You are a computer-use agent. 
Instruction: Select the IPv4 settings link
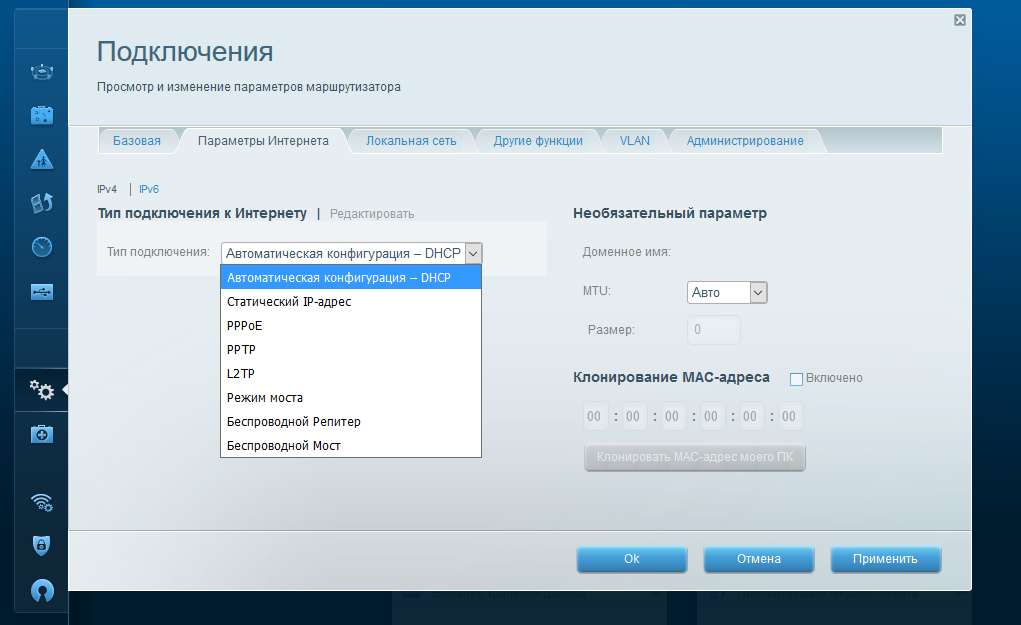[x=107, y=189]
